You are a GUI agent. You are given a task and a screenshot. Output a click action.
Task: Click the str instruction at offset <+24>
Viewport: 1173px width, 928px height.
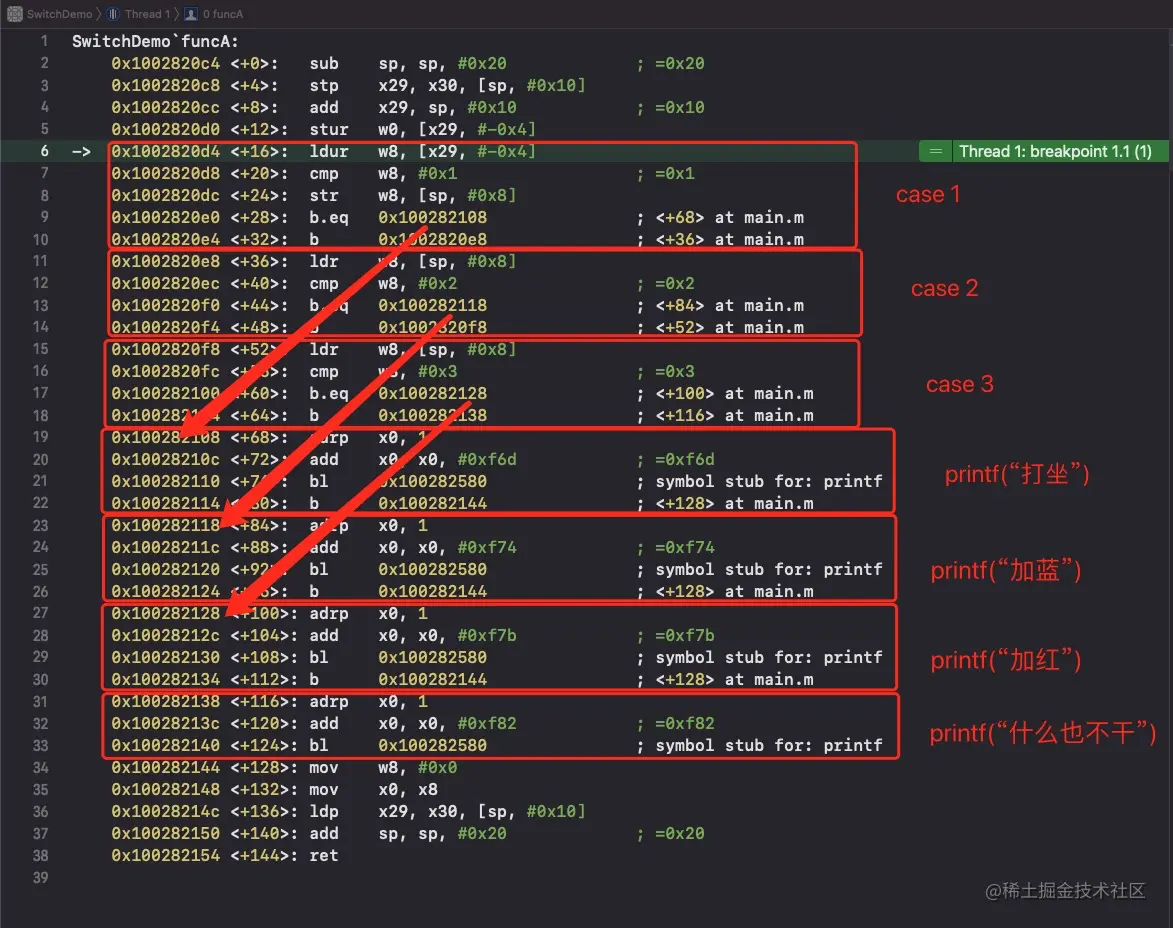pos(324,195)
